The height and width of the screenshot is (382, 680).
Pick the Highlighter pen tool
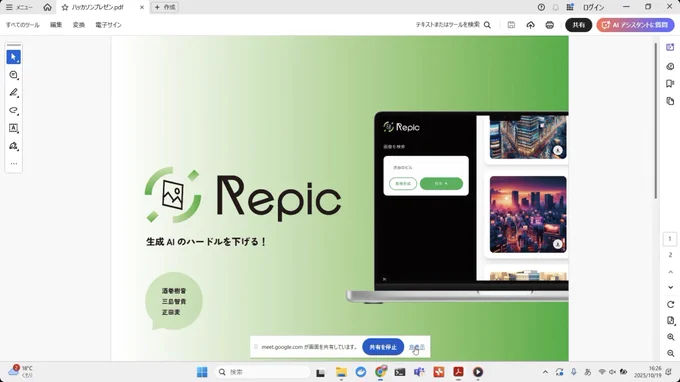[13, 92]
